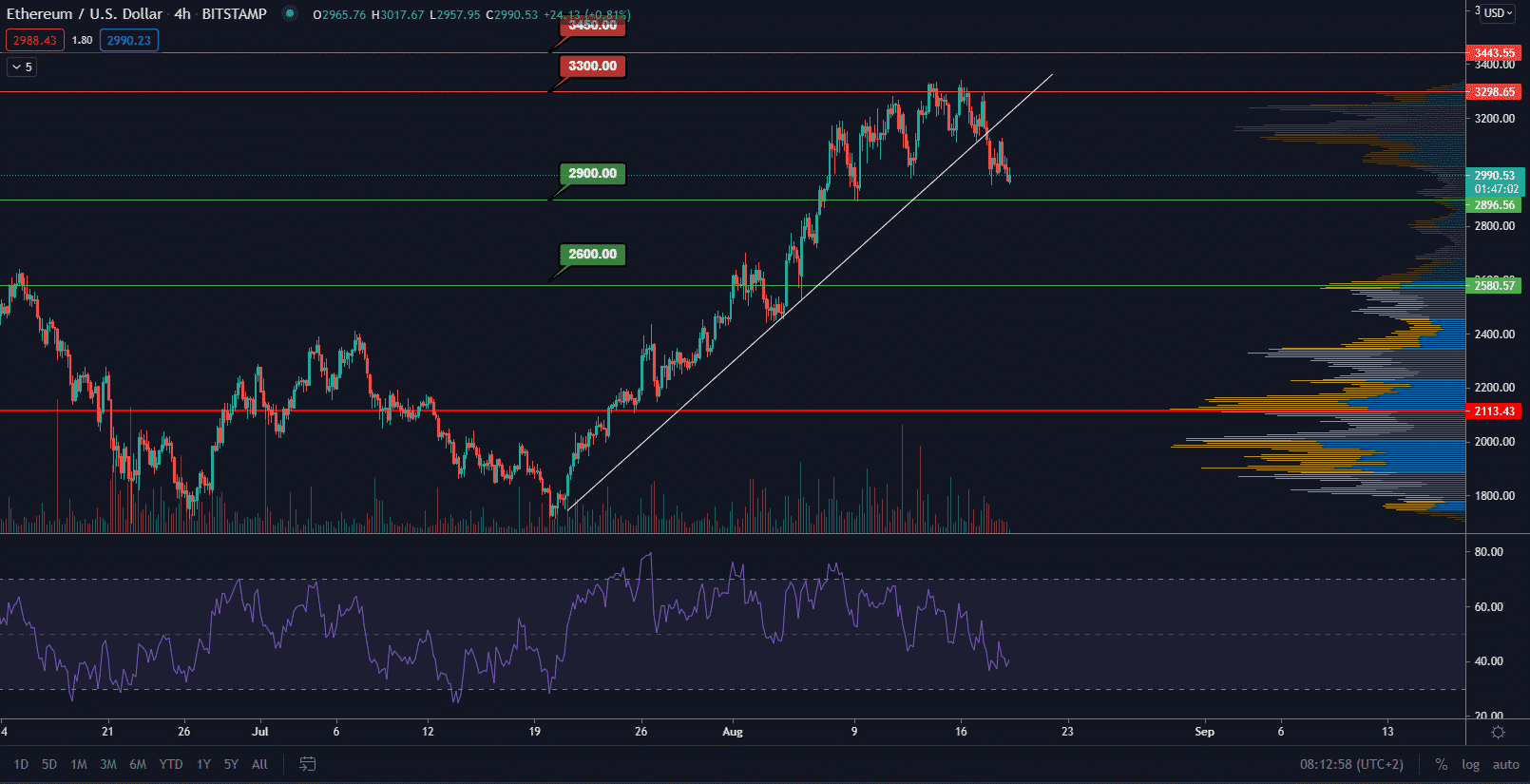
Task: Click the red sell price 2988.43 button
Action: point(34,41)
